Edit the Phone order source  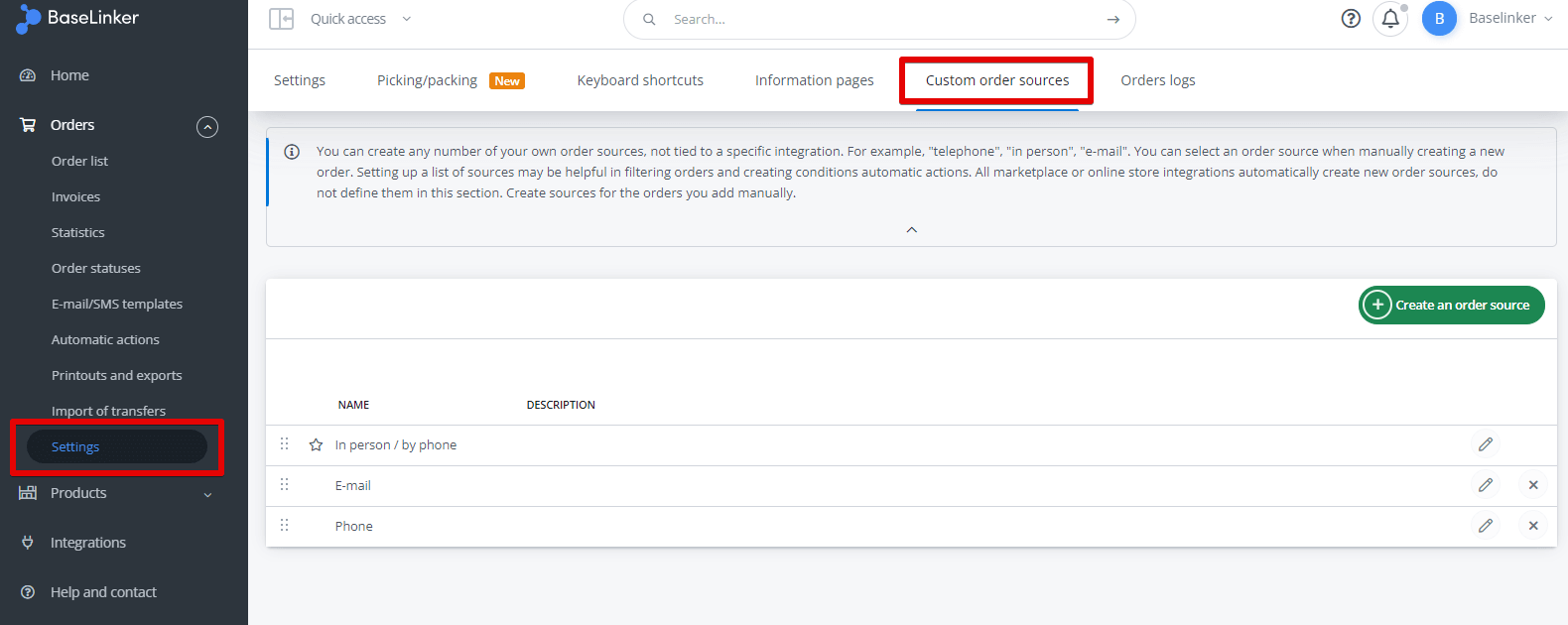[1486, 526]
